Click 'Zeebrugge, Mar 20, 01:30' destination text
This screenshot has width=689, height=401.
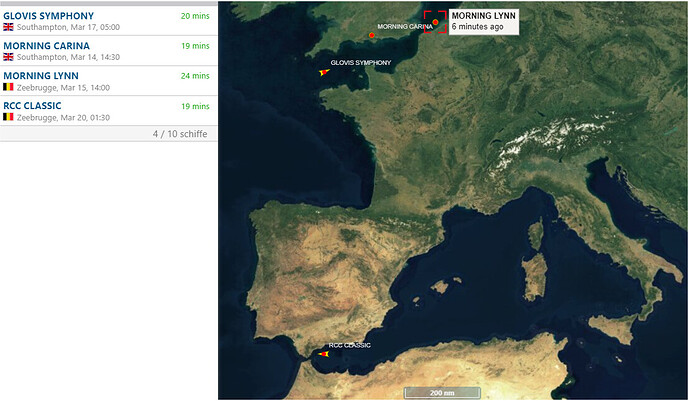(x=63, y=117)
